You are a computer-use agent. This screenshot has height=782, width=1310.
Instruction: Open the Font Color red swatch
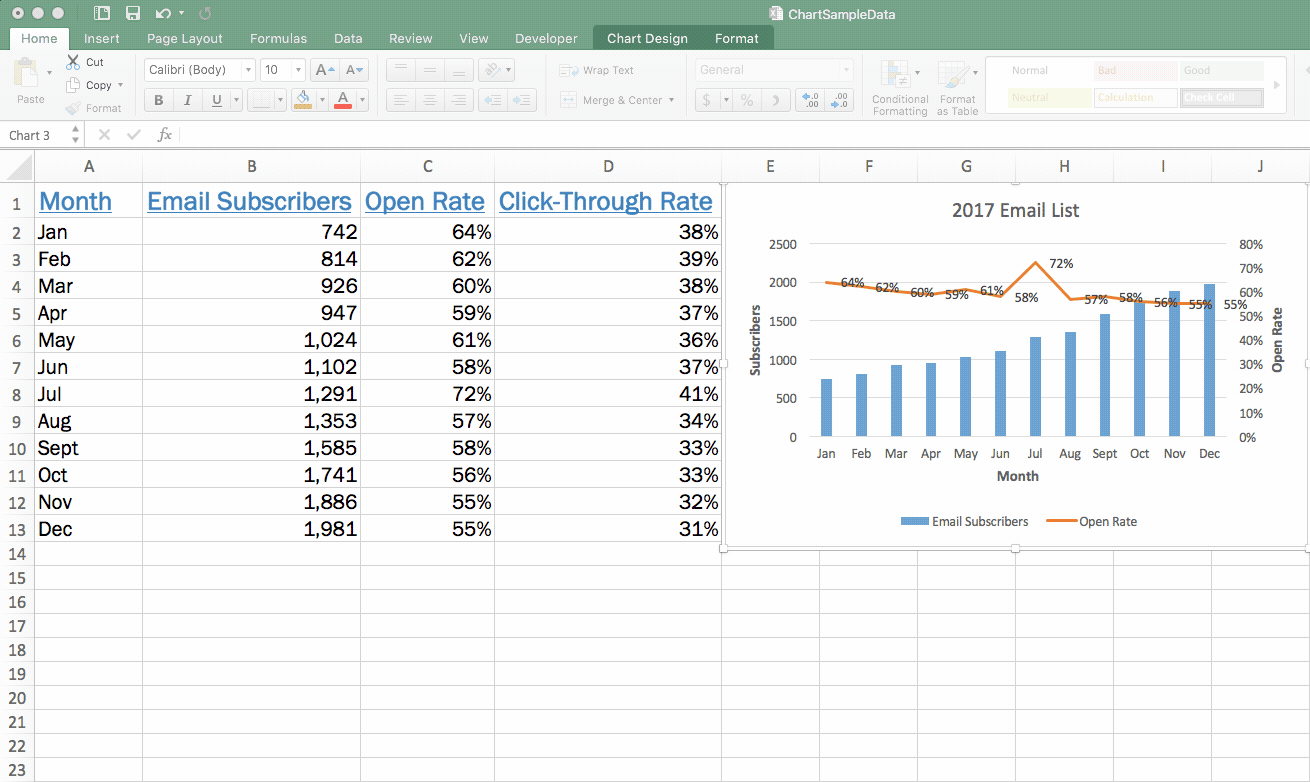coord(342,100)
